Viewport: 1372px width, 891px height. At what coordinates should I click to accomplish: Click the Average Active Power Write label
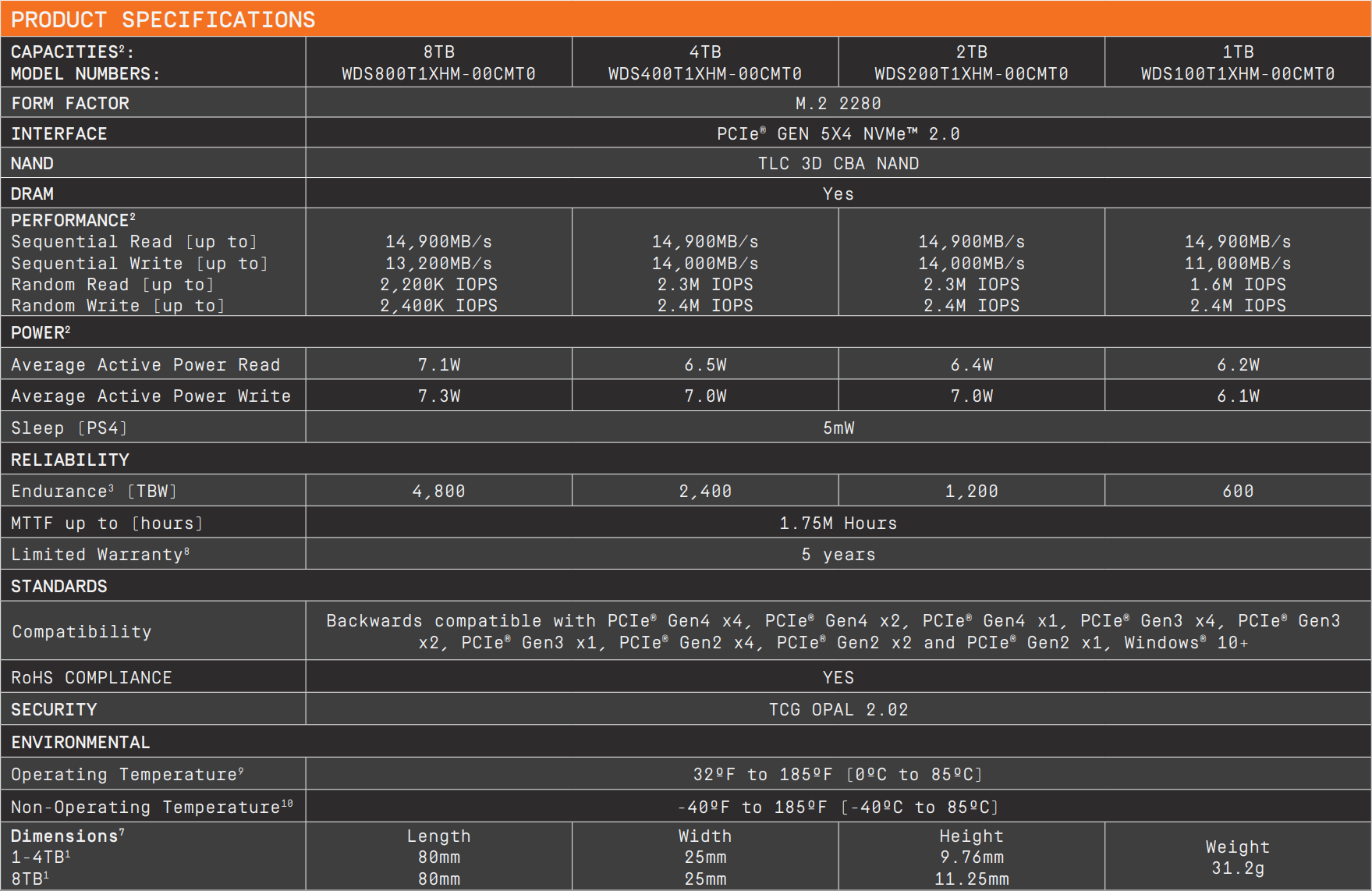pyautogui.click(x=151, y=396)
